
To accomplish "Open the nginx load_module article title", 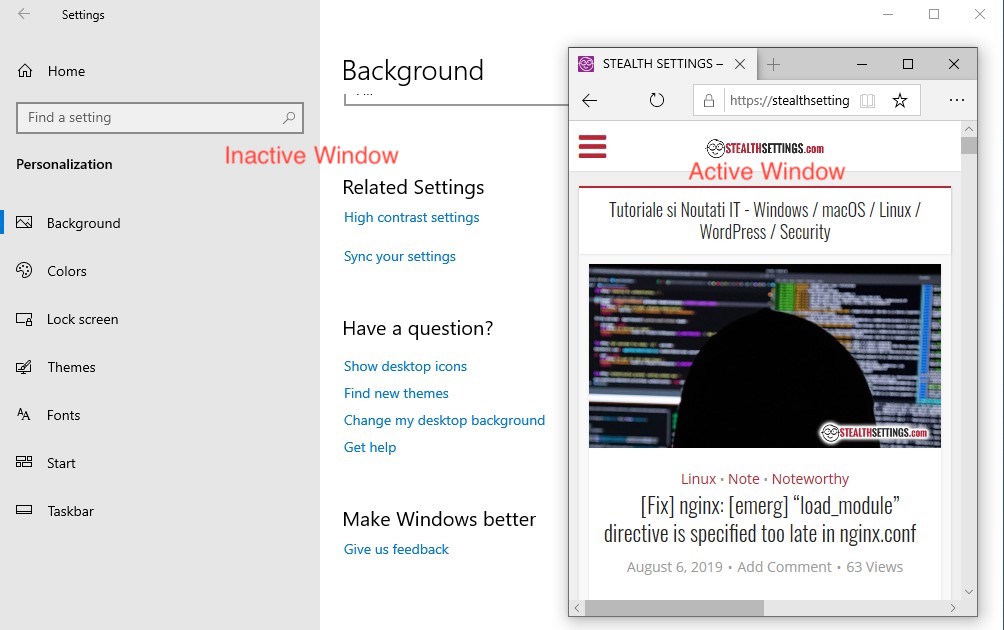I will point(760,519).
